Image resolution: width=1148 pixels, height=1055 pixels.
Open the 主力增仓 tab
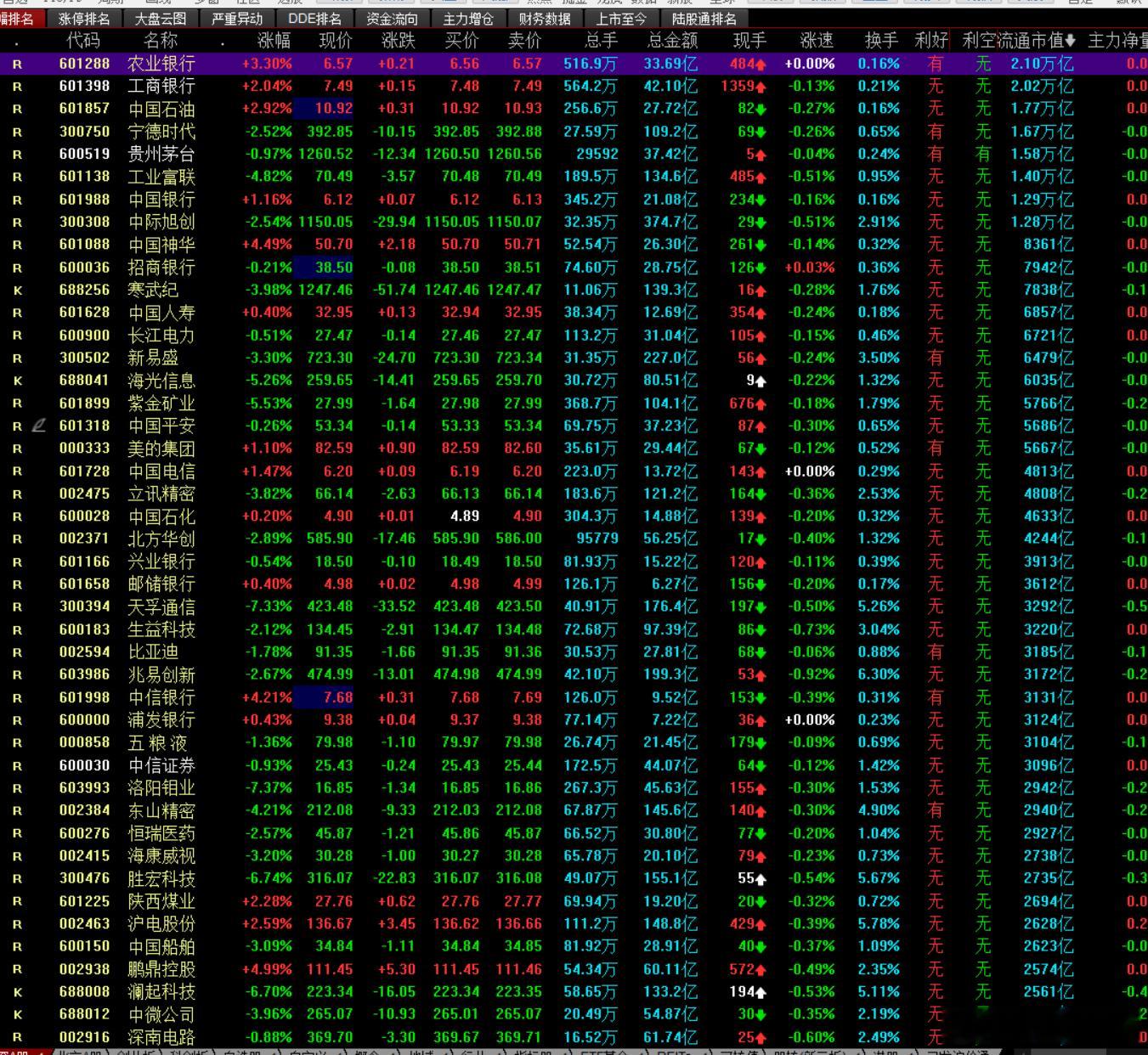[468, 19]
